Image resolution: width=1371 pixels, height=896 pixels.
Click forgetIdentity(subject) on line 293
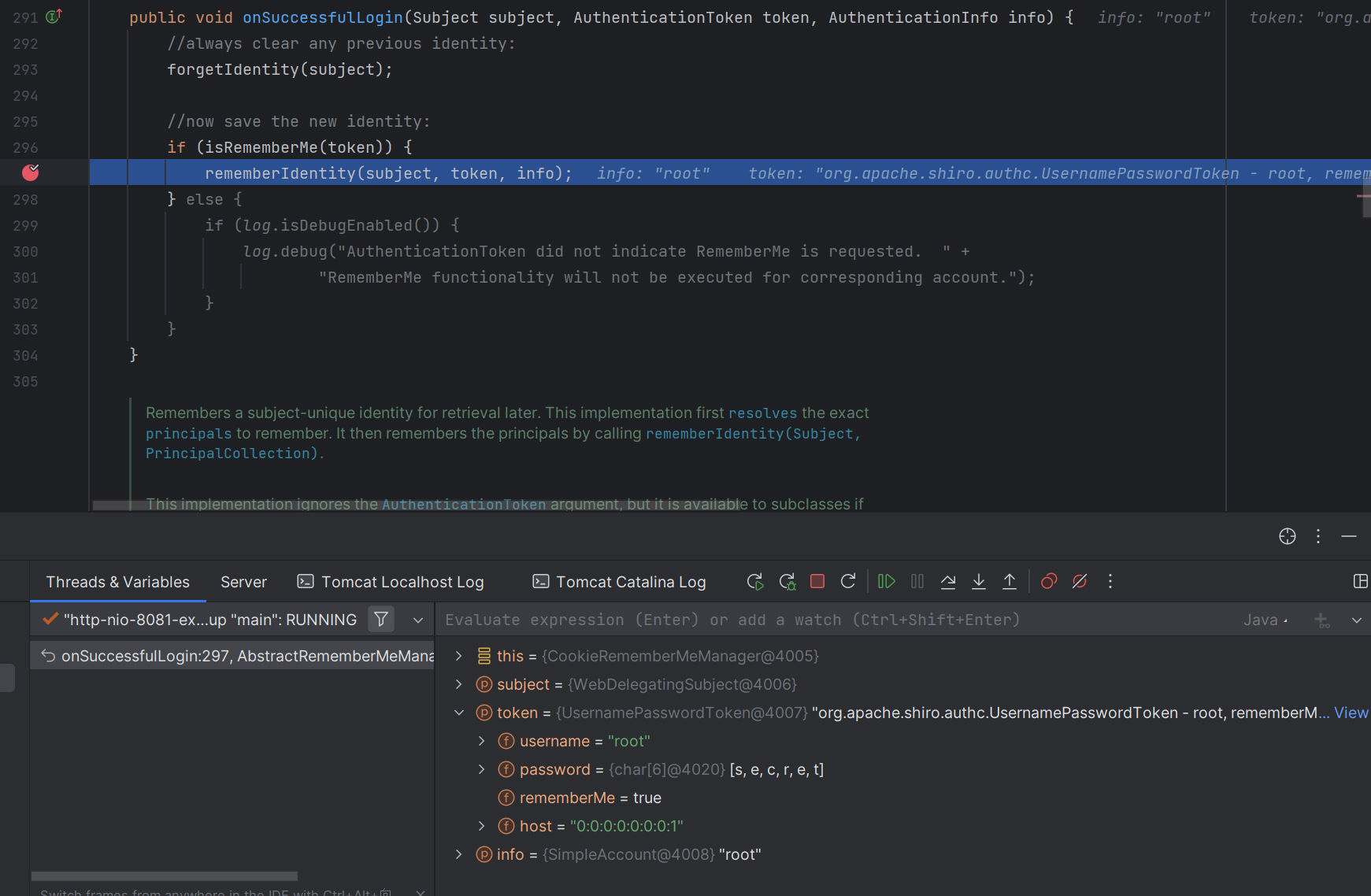280,69
